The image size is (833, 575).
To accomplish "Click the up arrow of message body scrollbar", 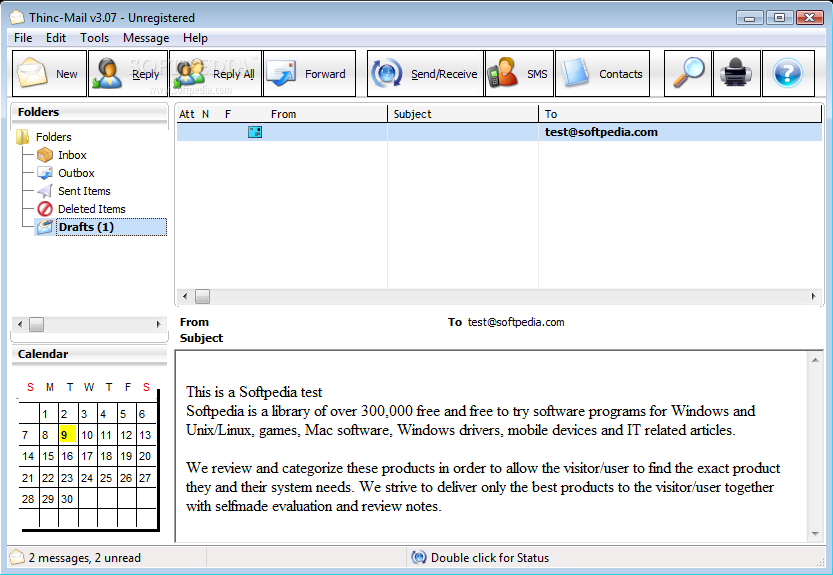I will (815, 360).
